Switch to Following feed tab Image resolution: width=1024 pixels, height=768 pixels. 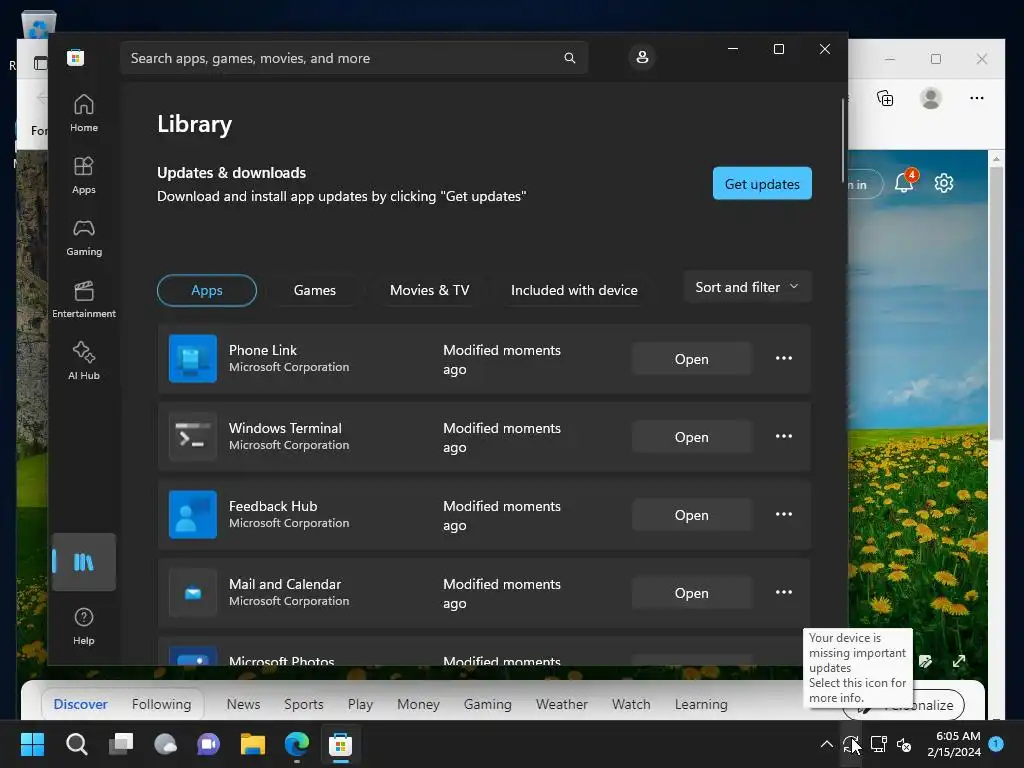pos(161,704)
